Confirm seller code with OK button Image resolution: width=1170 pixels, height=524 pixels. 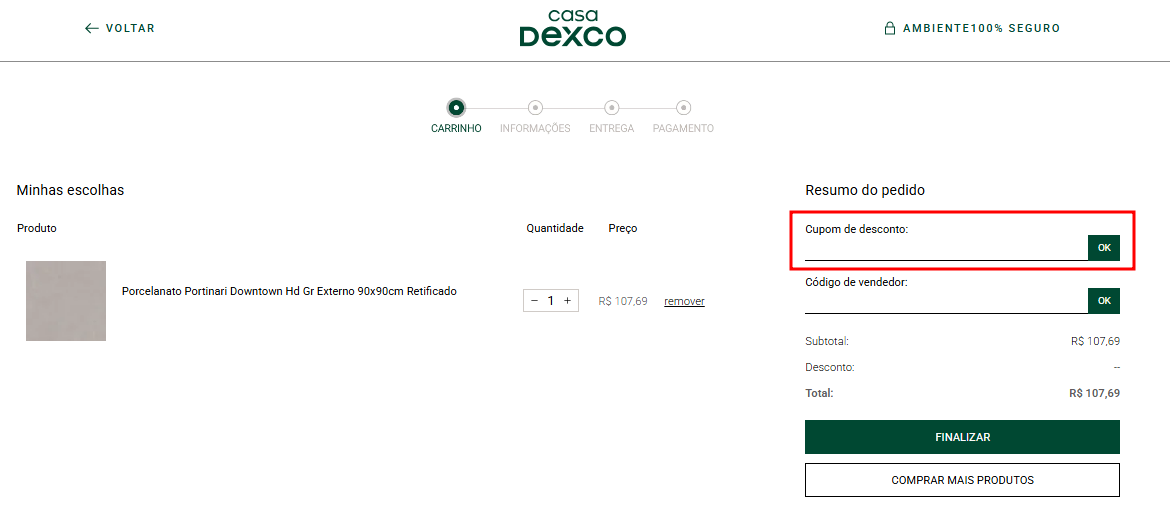point(1104,301)
